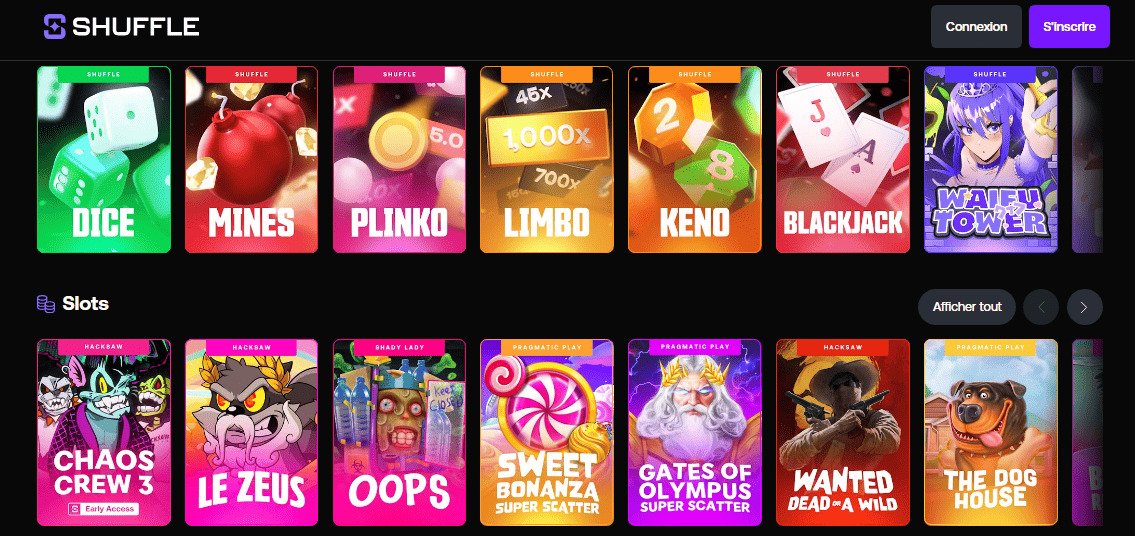Open the Le Zeus slot
This screenshot has width=1135, height=536.
pos(251,432)
